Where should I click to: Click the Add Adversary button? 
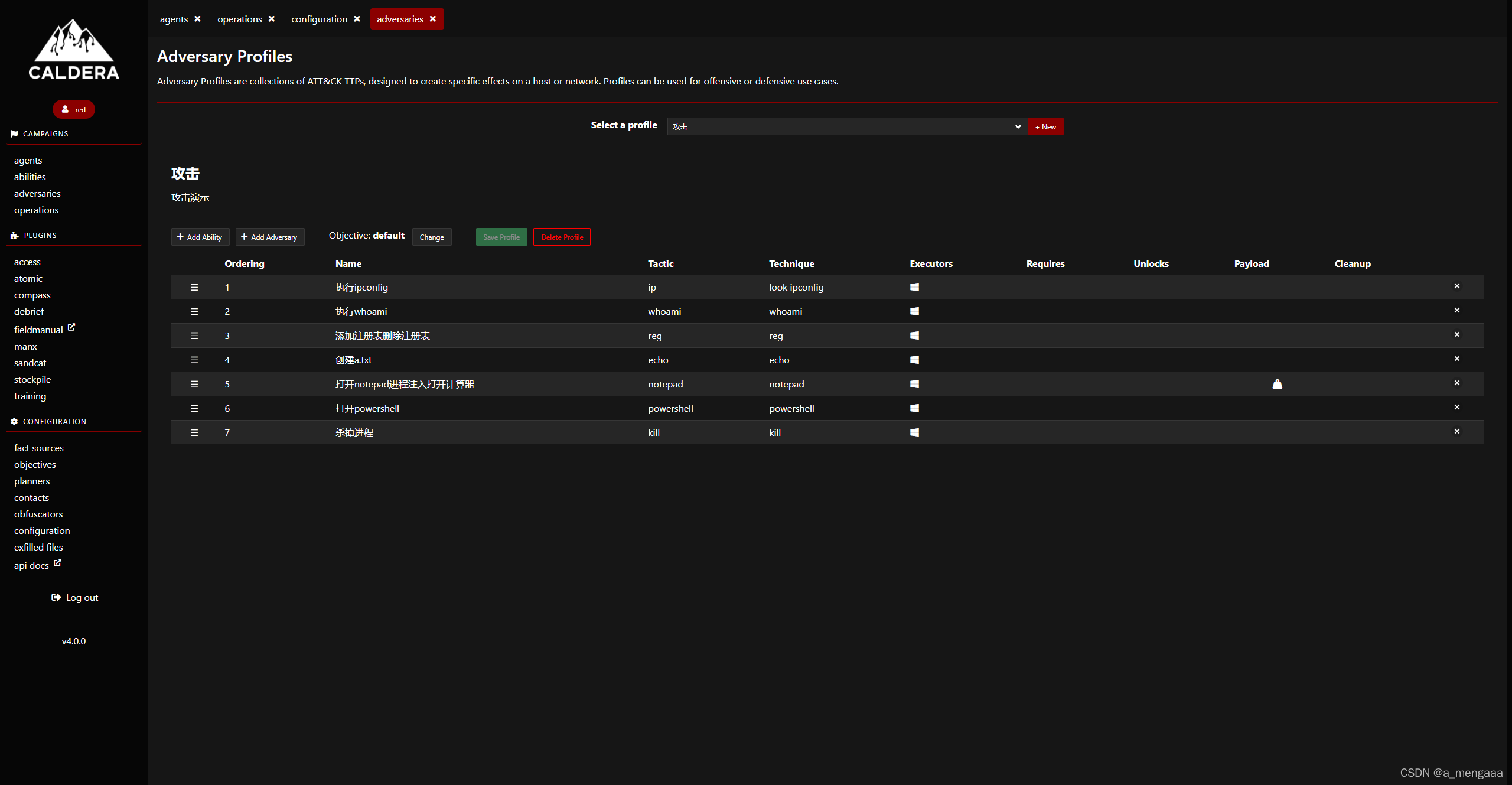[x=269, y=237]
